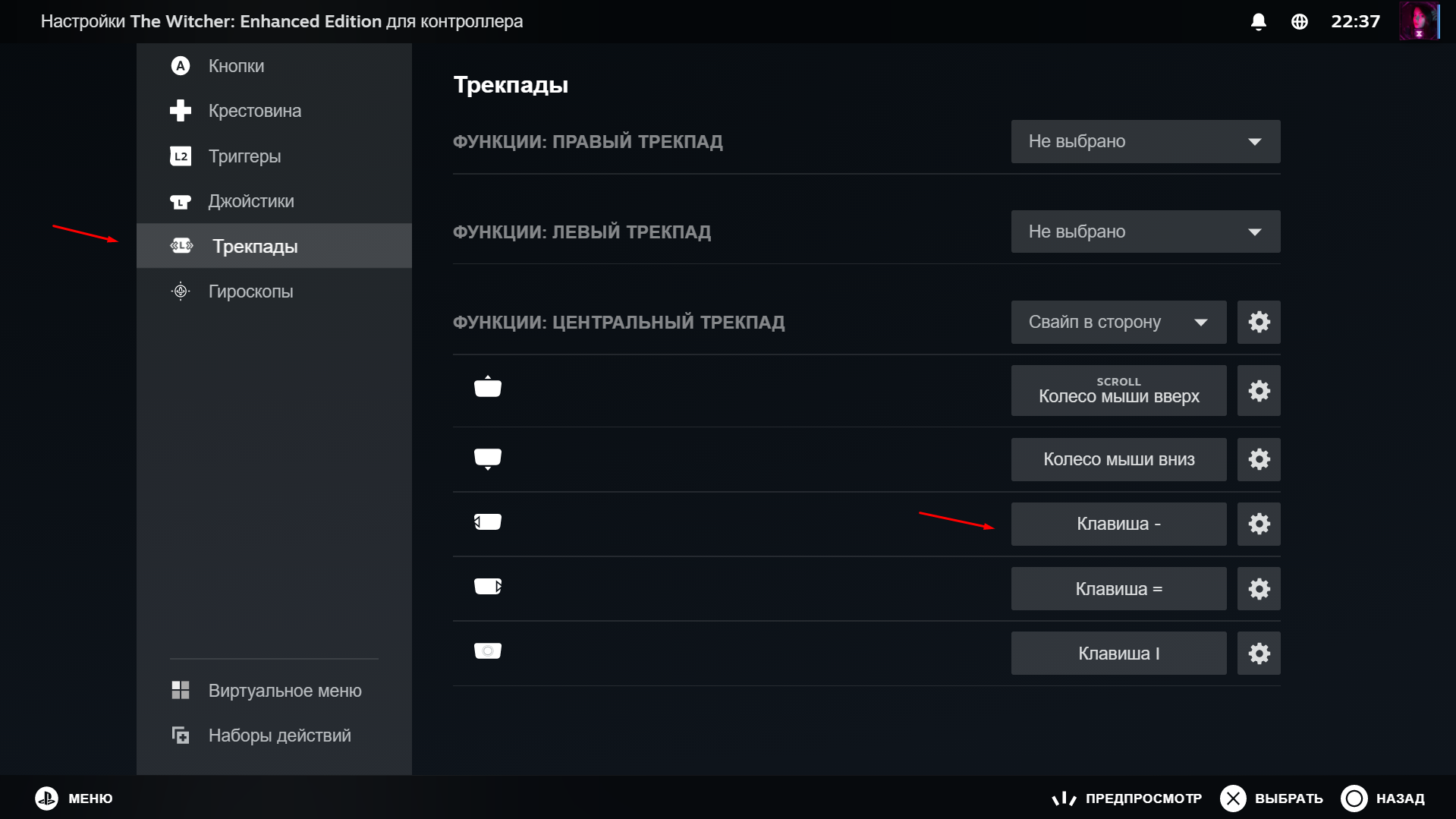Select the Джойстики sidebar item
Viewport: 1456px width, 819px height.
(250, 201)
